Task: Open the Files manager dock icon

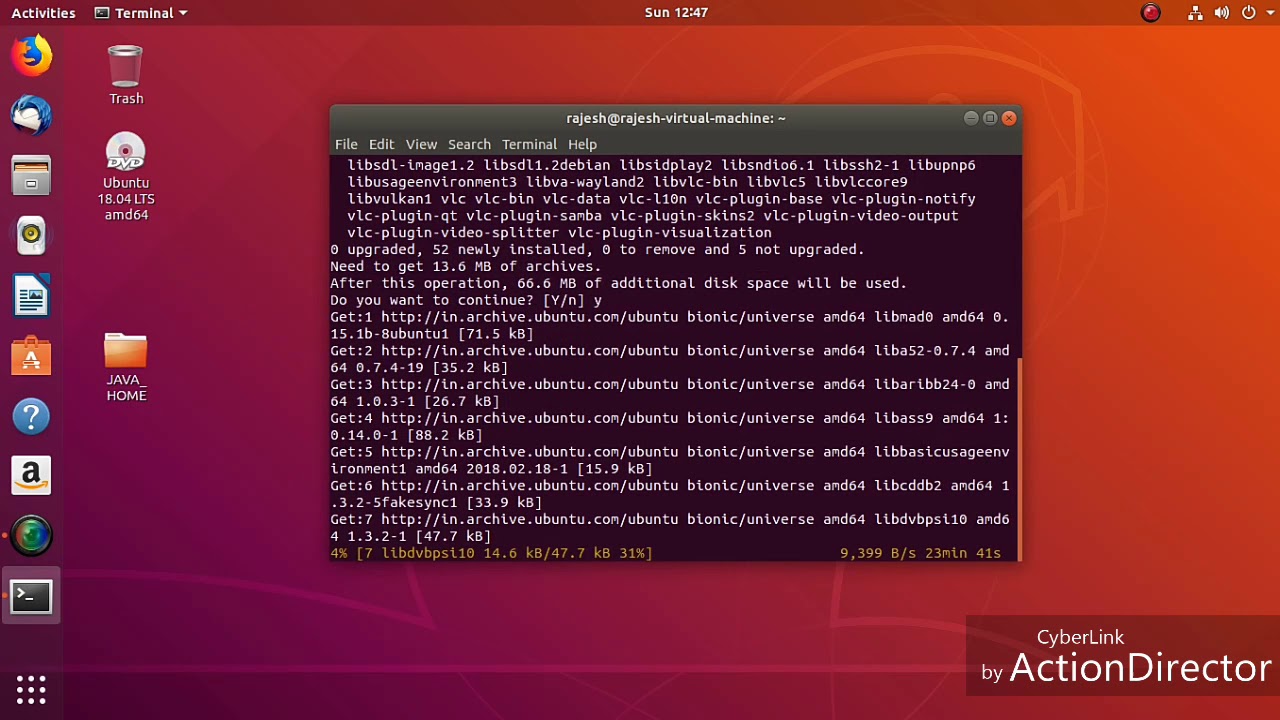Action: tap(31, 176)
